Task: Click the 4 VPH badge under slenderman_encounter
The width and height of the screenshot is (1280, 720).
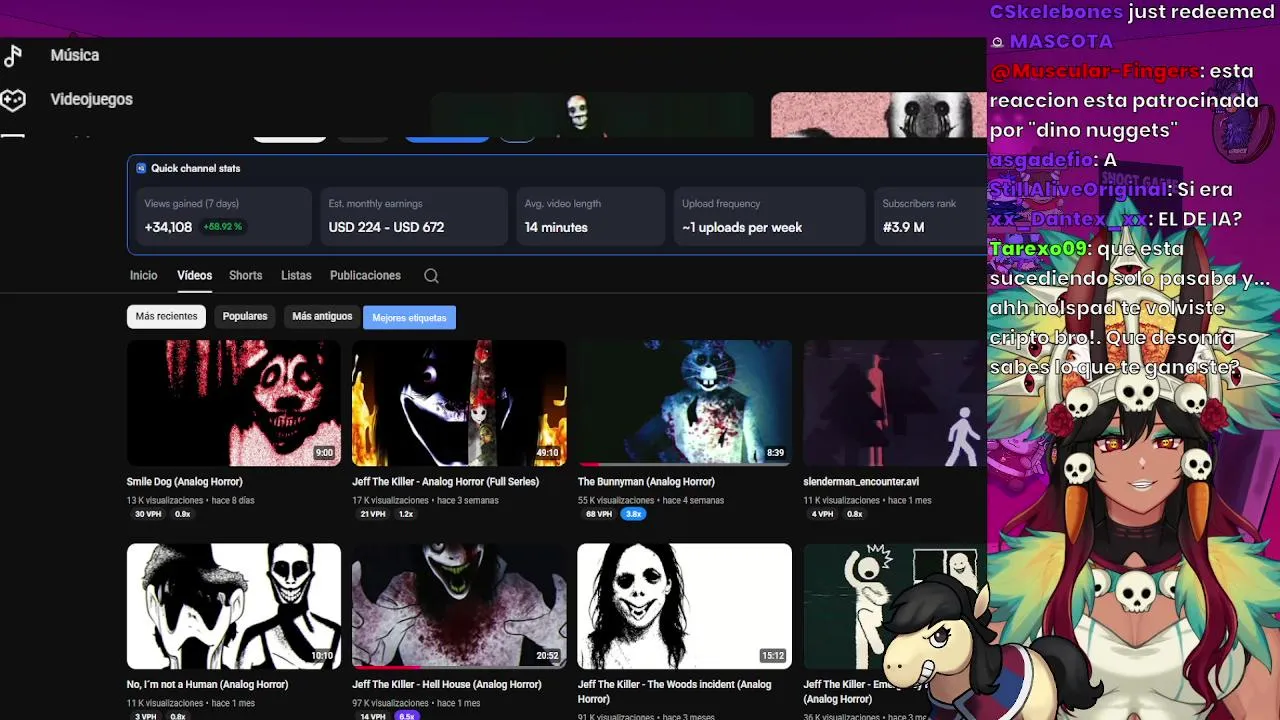Action: [x=822, y=514]
